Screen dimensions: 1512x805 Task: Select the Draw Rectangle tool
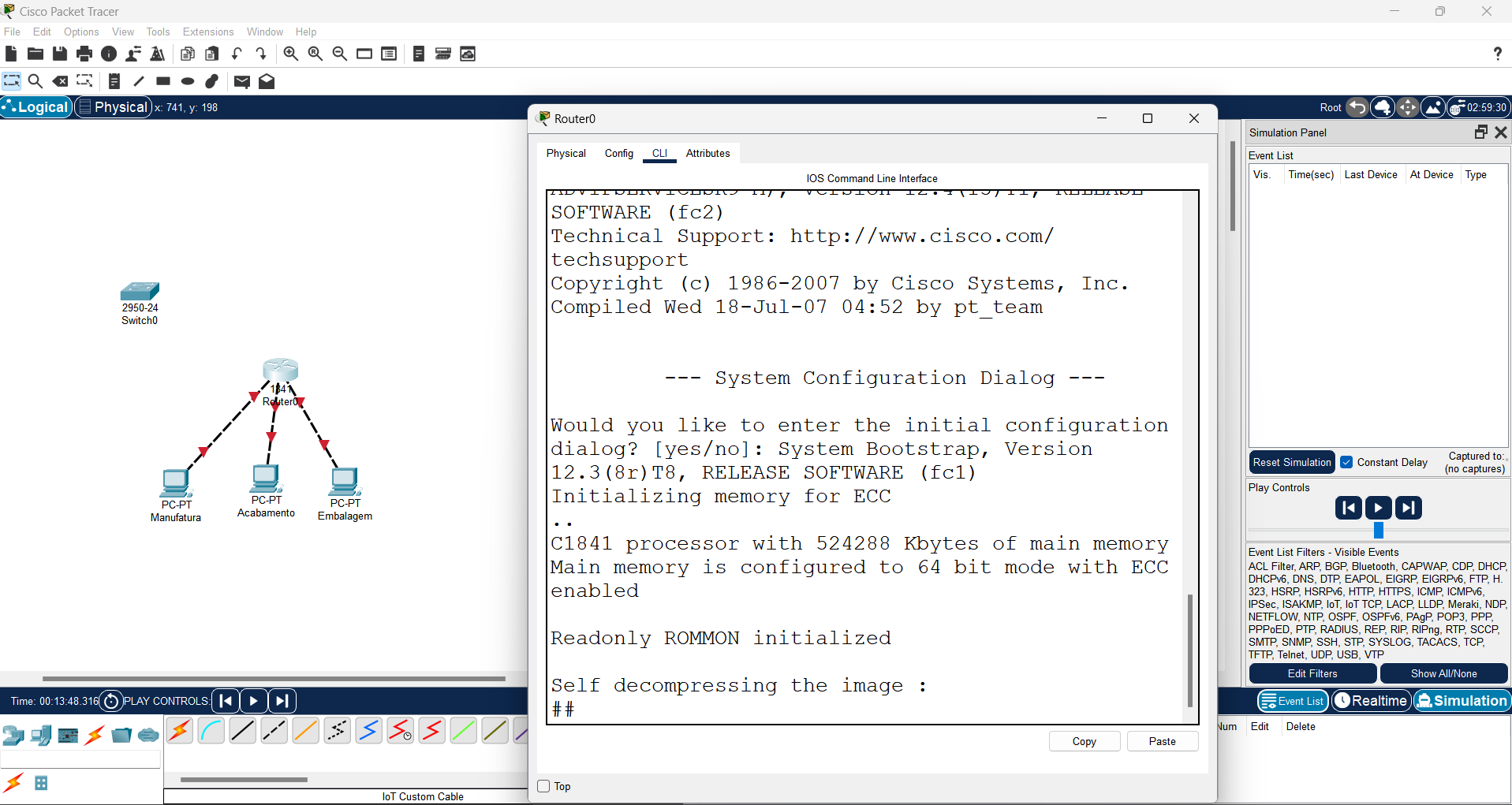(x=163, y=81)
